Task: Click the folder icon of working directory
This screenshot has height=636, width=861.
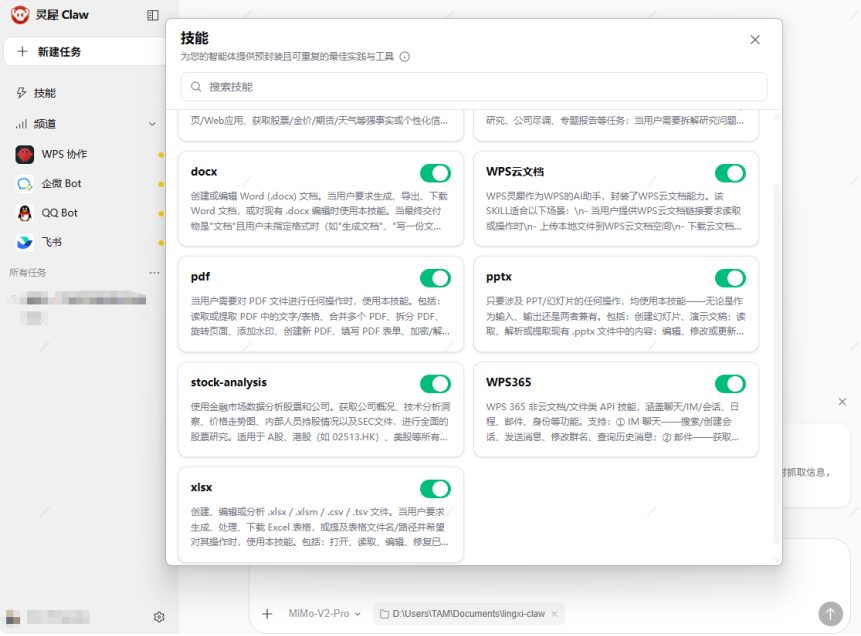Action: click(x=384, y=614)
